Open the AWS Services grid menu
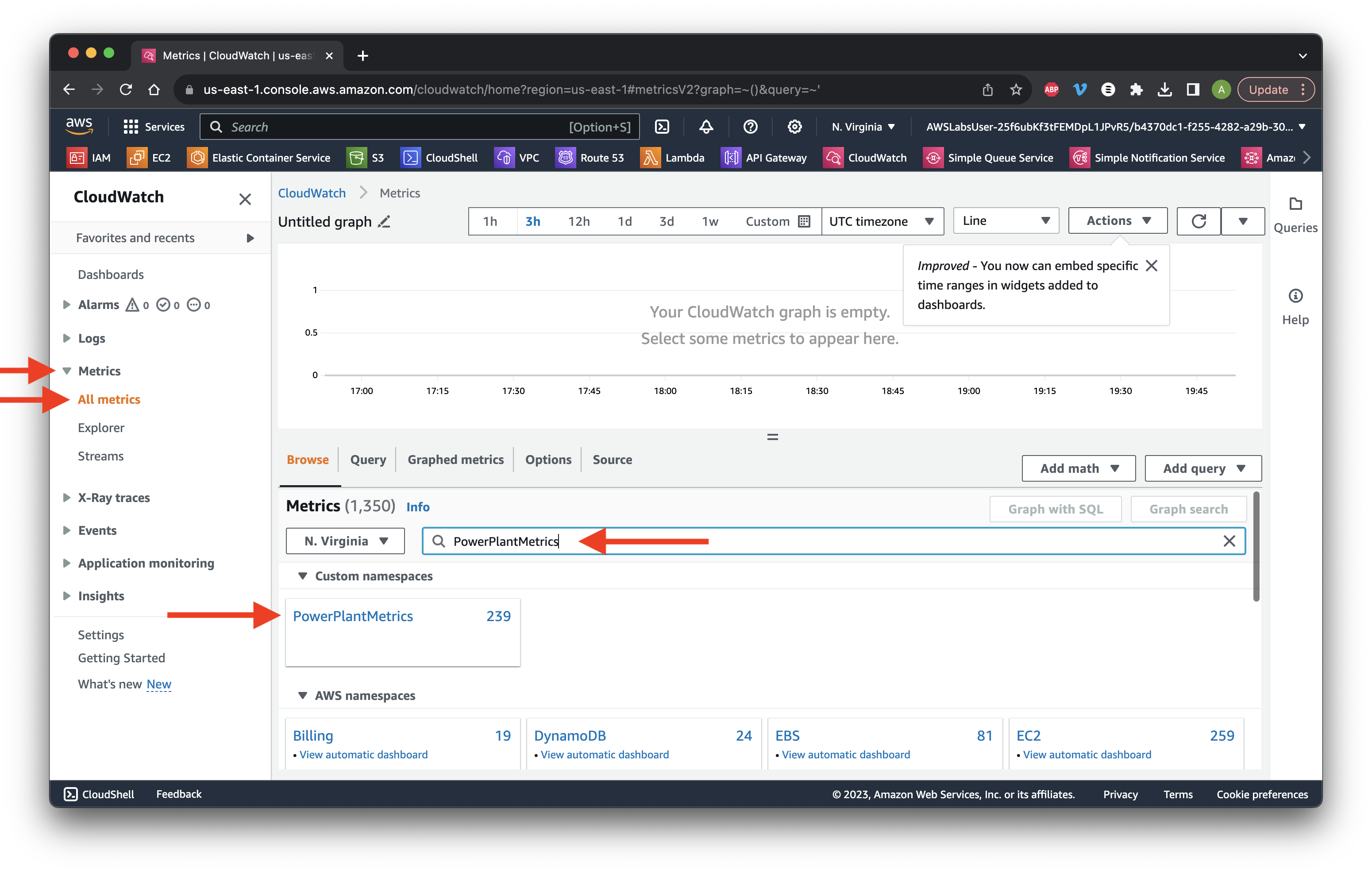This screenshot has height=873, width=1372. (154, 127)
